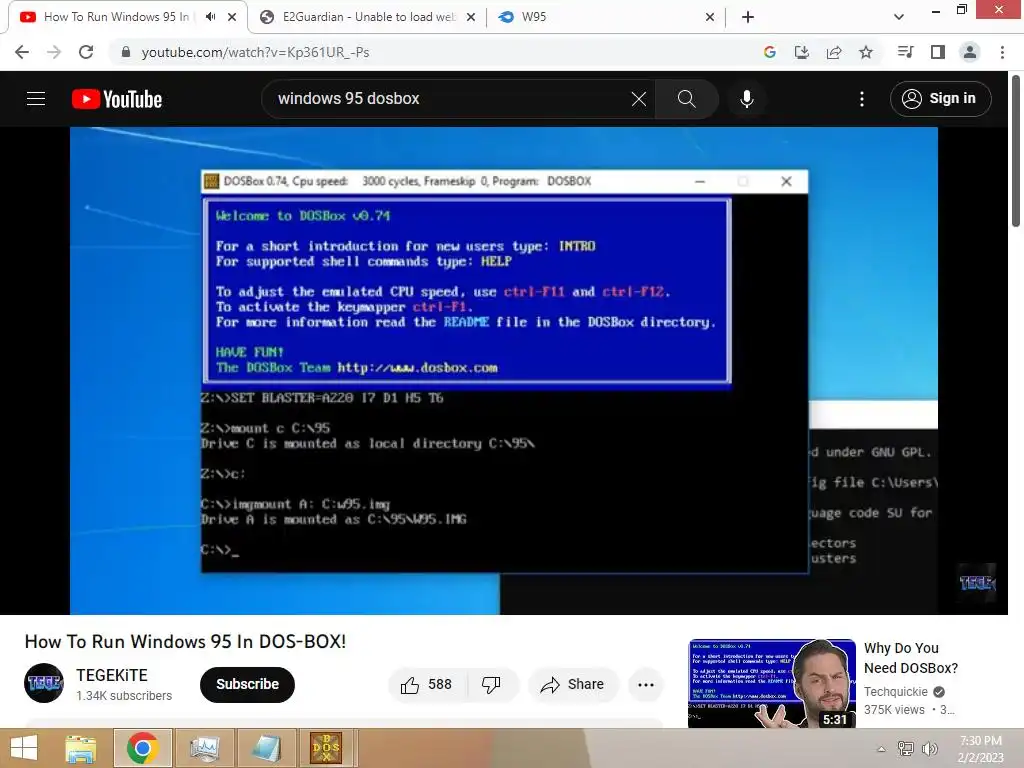1024x768 pixels.
Task: Open the search tabs dropdown chevron
Action: [899, 17]
